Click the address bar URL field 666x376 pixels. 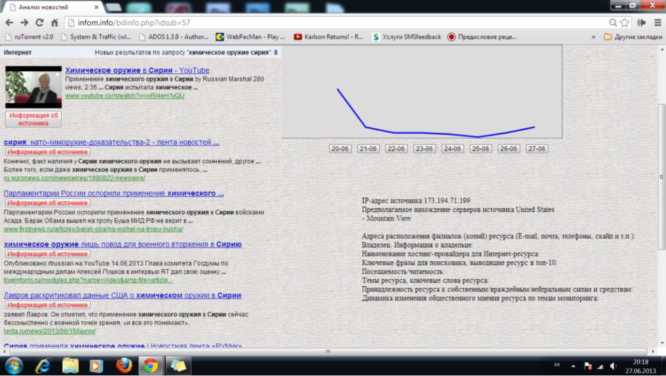click(x=336, y=23)
